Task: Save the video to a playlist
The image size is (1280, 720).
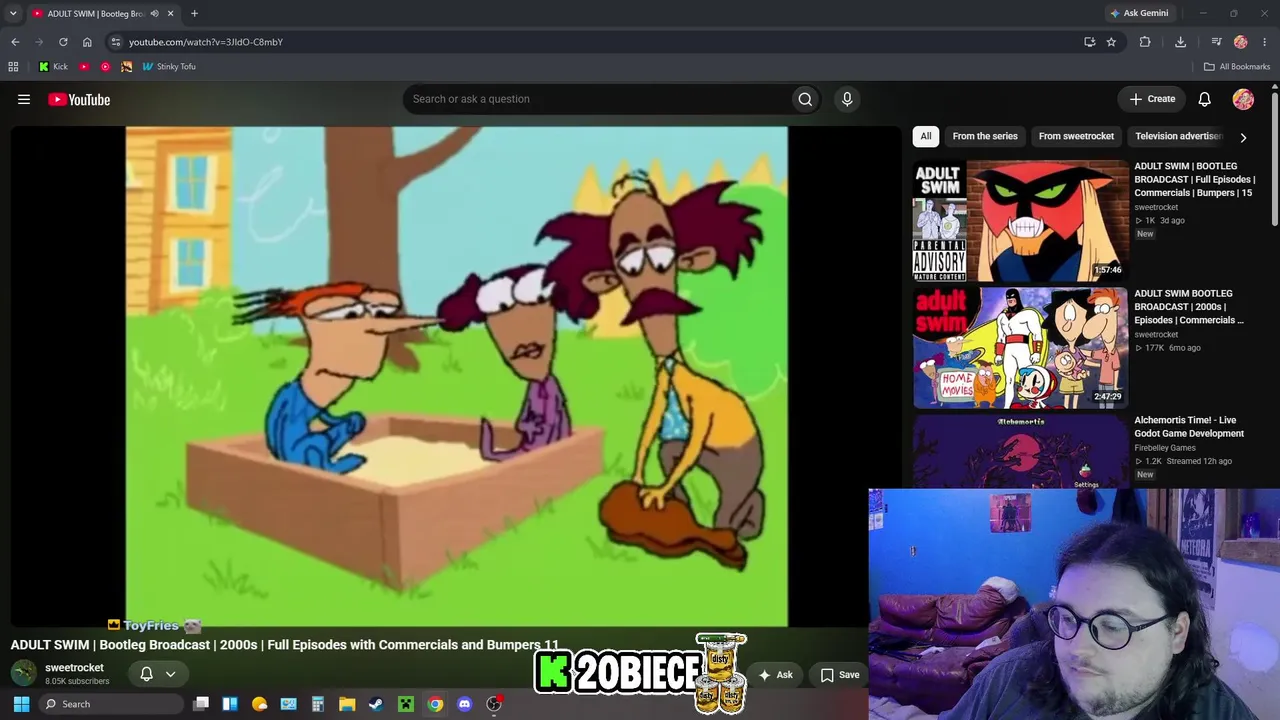Action: click(x=839, y=675)
